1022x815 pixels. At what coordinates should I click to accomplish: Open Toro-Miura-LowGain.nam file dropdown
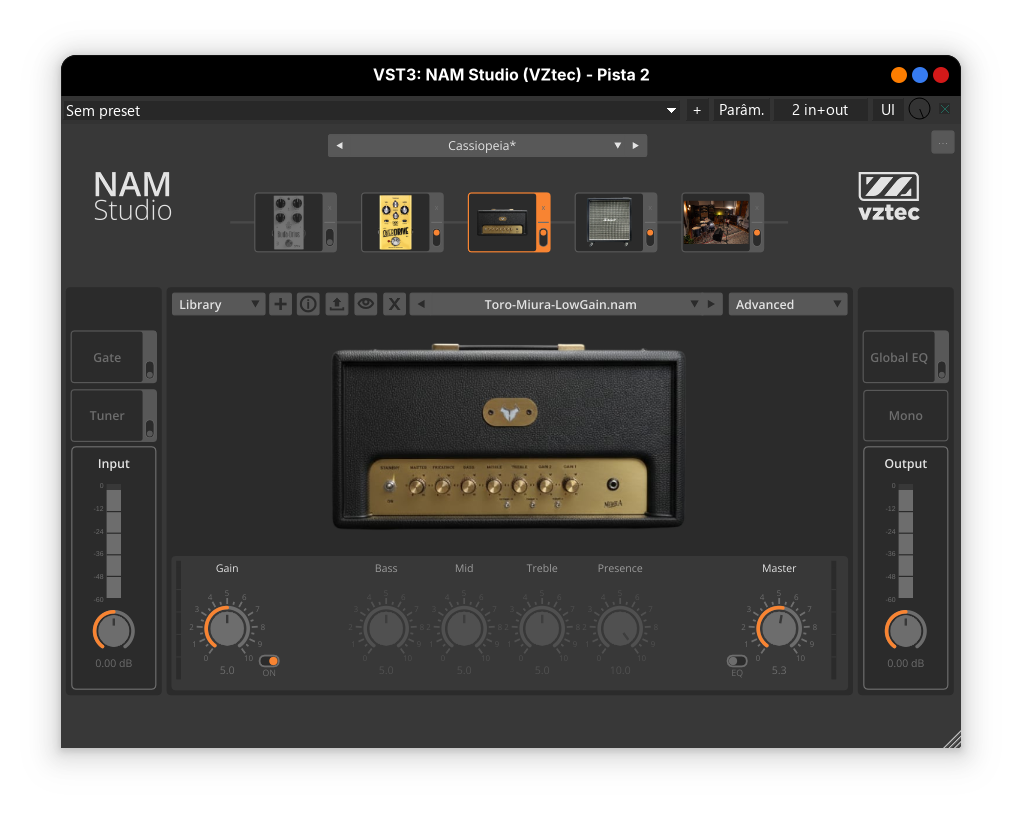[694, 304]
